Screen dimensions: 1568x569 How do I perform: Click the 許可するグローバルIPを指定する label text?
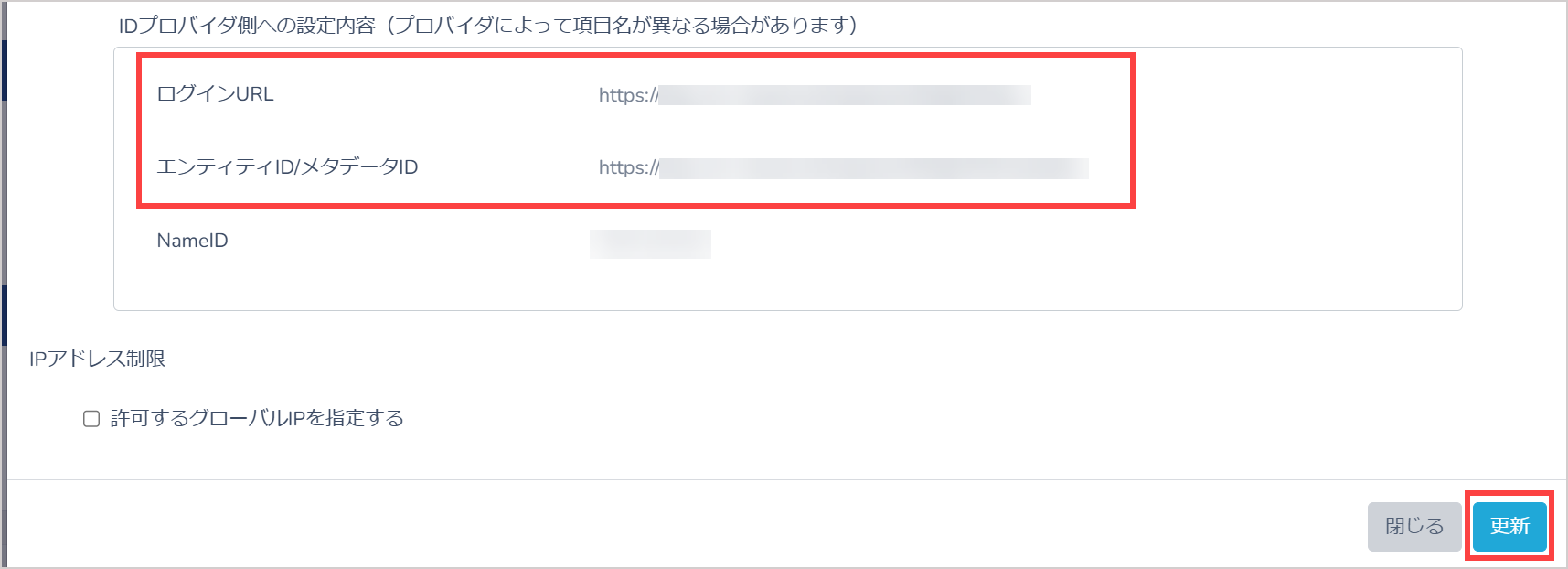coord(257,418)
